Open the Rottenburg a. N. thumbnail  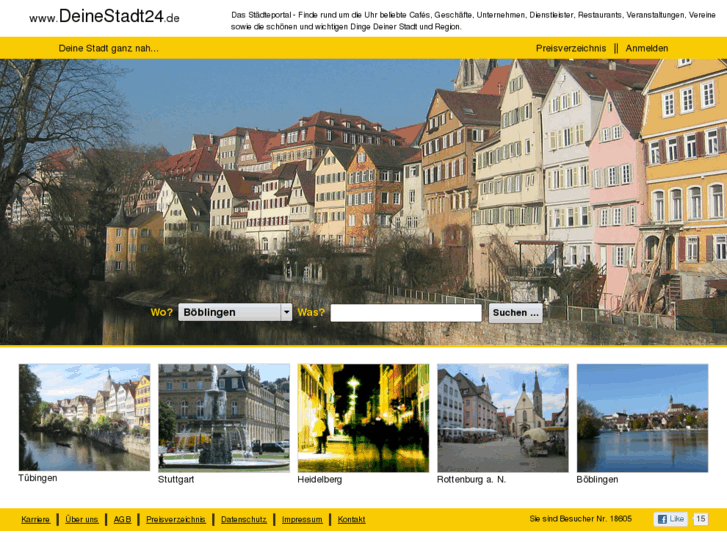(x=503, y=418)
